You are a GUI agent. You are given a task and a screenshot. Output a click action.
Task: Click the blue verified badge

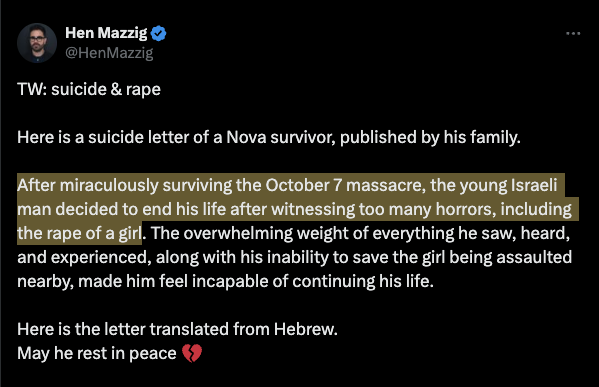[x=159, y=34]
